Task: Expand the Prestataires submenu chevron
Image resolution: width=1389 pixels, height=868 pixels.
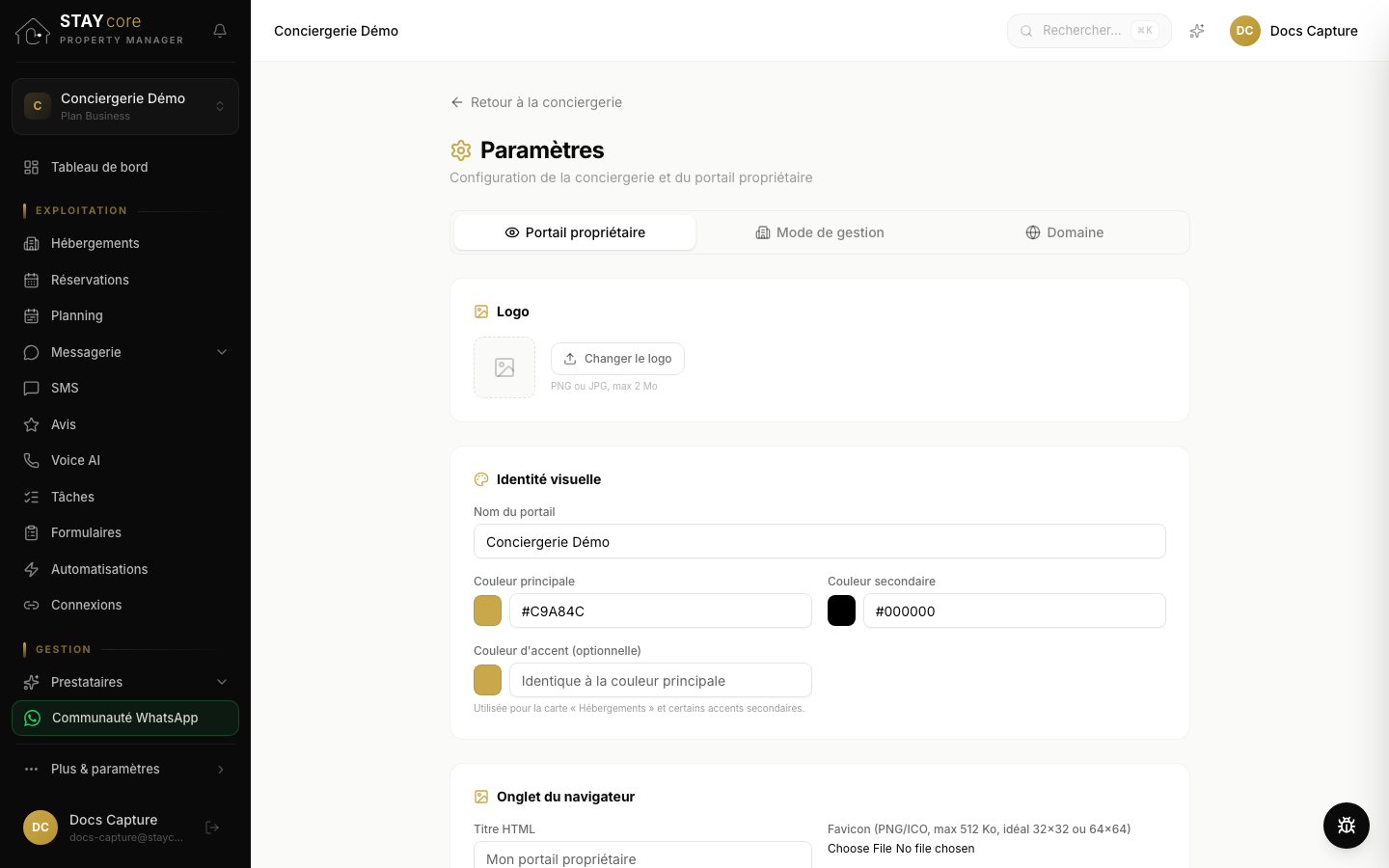Action: [x=222, y=682]
